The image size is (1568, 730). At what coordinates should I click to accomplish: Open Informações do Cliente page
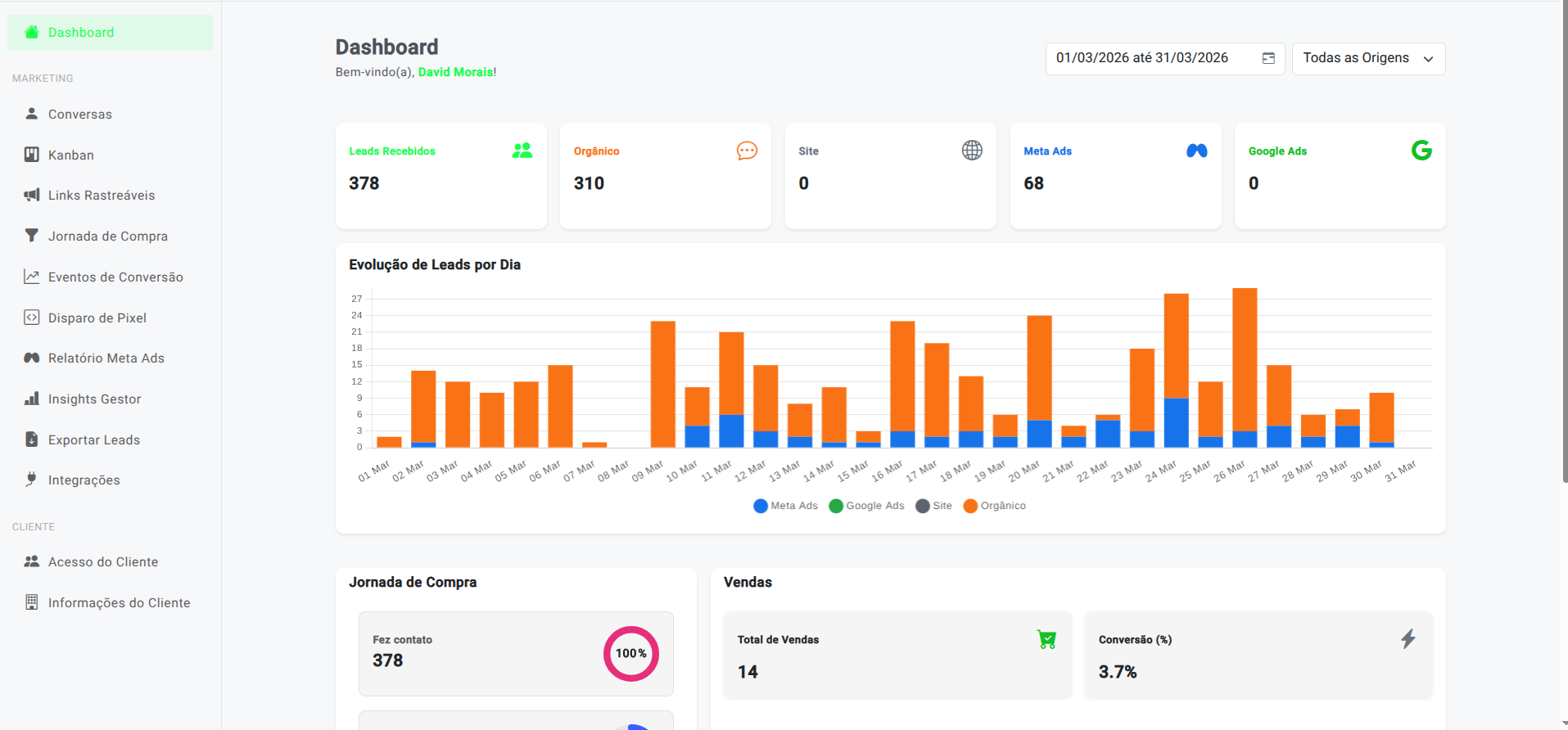click(111, 602)
